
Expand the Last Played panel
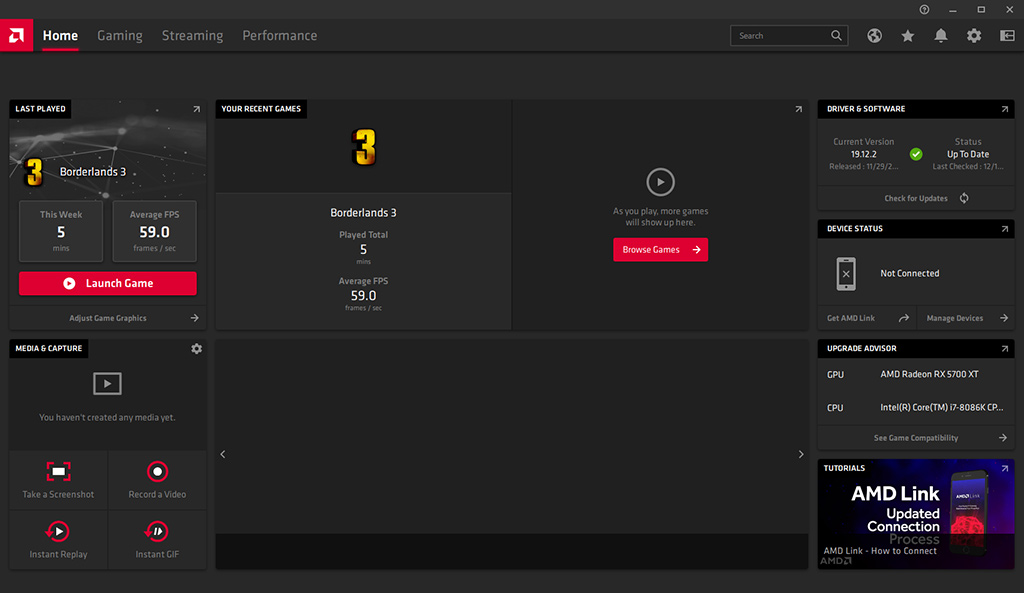197,109
